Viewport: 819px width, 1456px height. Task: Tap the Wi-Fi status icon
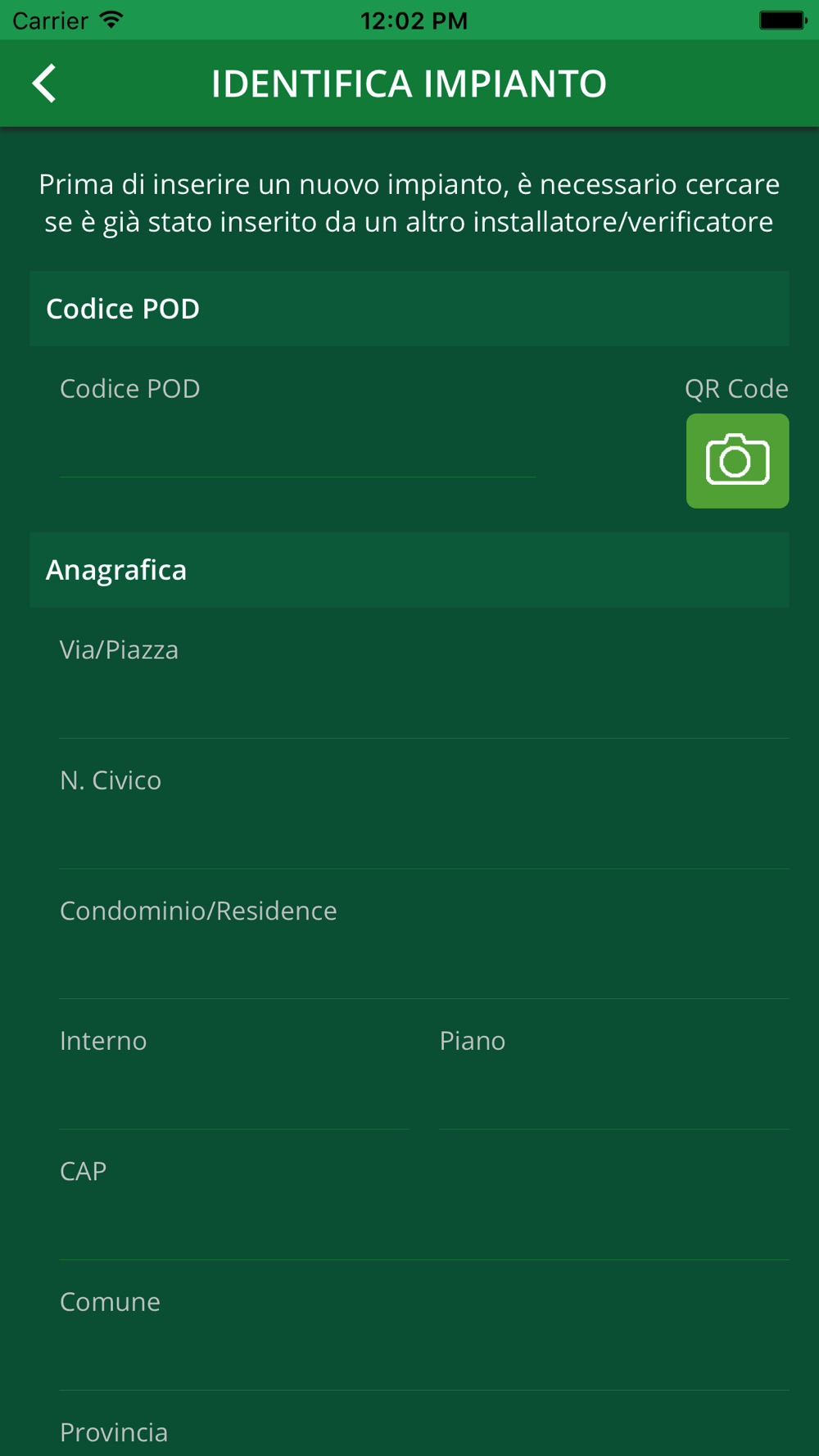111,20
